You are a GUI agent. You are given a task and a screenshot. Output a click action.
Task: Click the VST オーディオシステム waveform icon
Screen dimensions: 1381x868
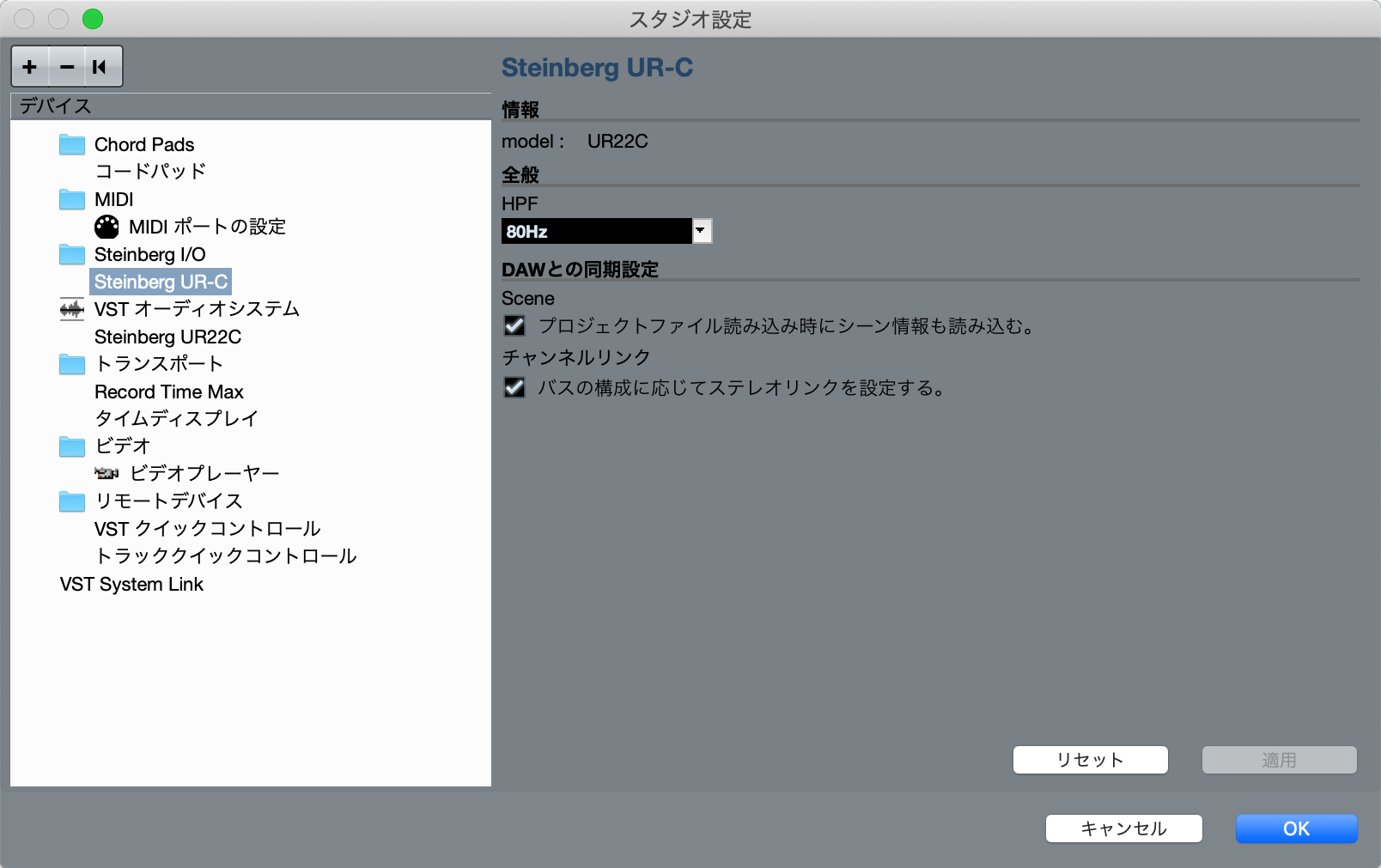pos(71,309)
